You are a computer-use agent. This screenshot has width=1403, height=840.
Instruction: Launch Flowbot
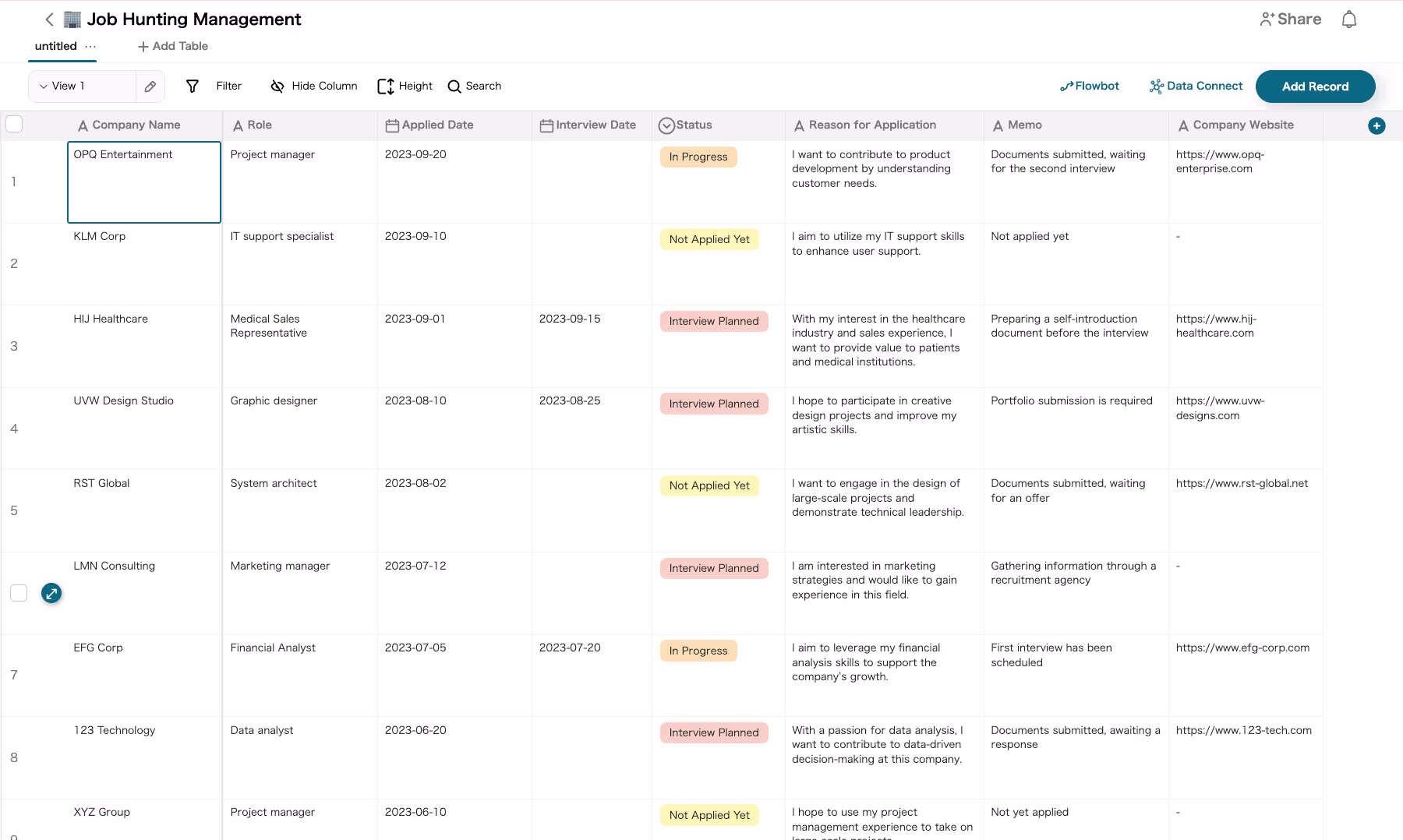click(x=1089, y=86)
